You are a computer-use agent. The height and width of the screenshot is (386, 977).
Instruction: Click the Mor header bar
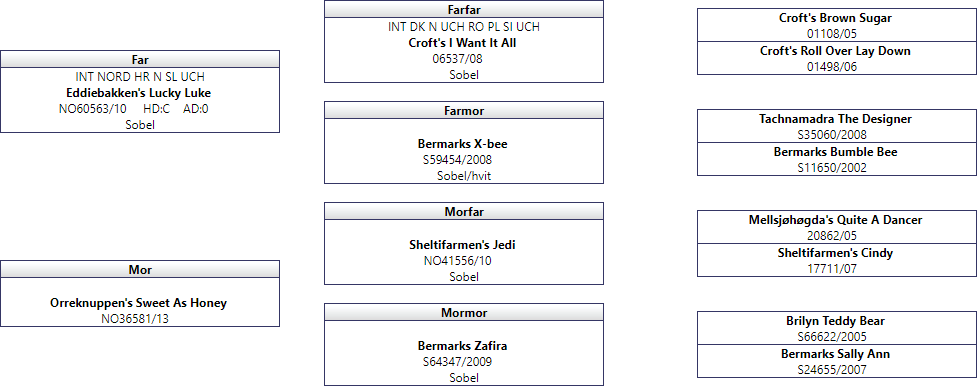pyautogui.click(x=140, y=269)
